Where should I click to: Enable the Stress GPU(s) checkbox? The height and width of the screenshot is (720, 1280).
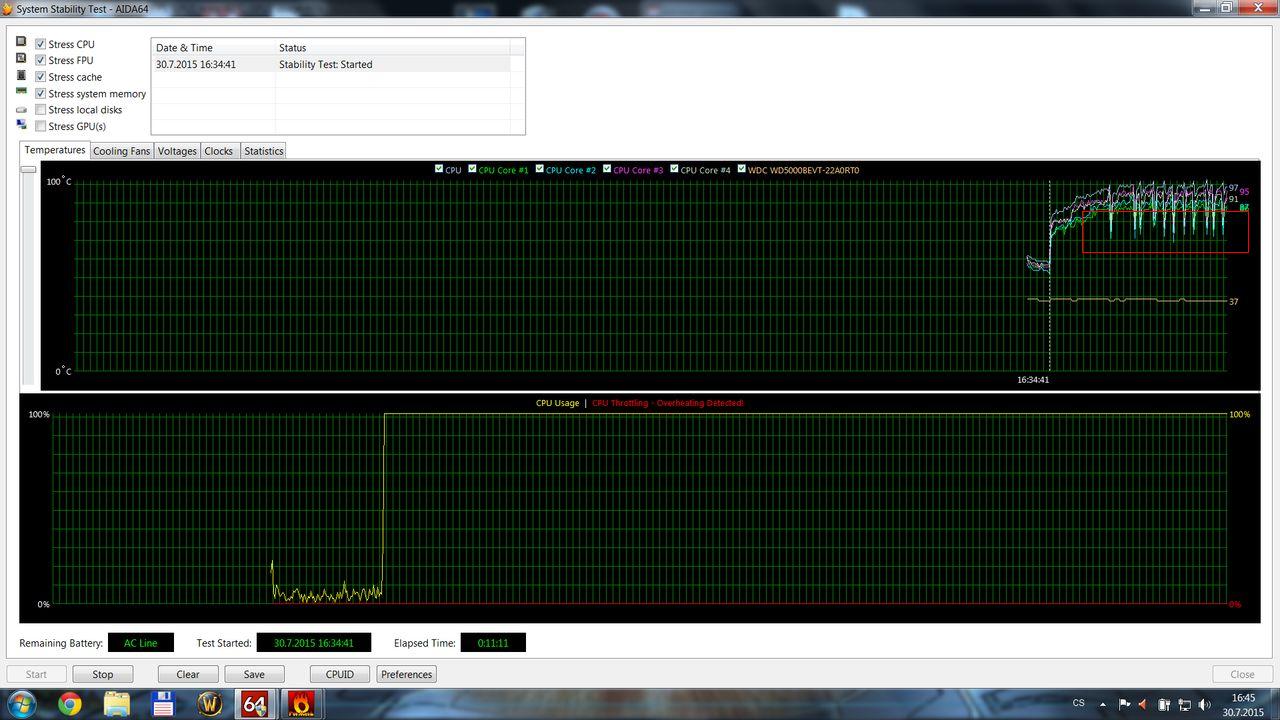coord(40,126)
